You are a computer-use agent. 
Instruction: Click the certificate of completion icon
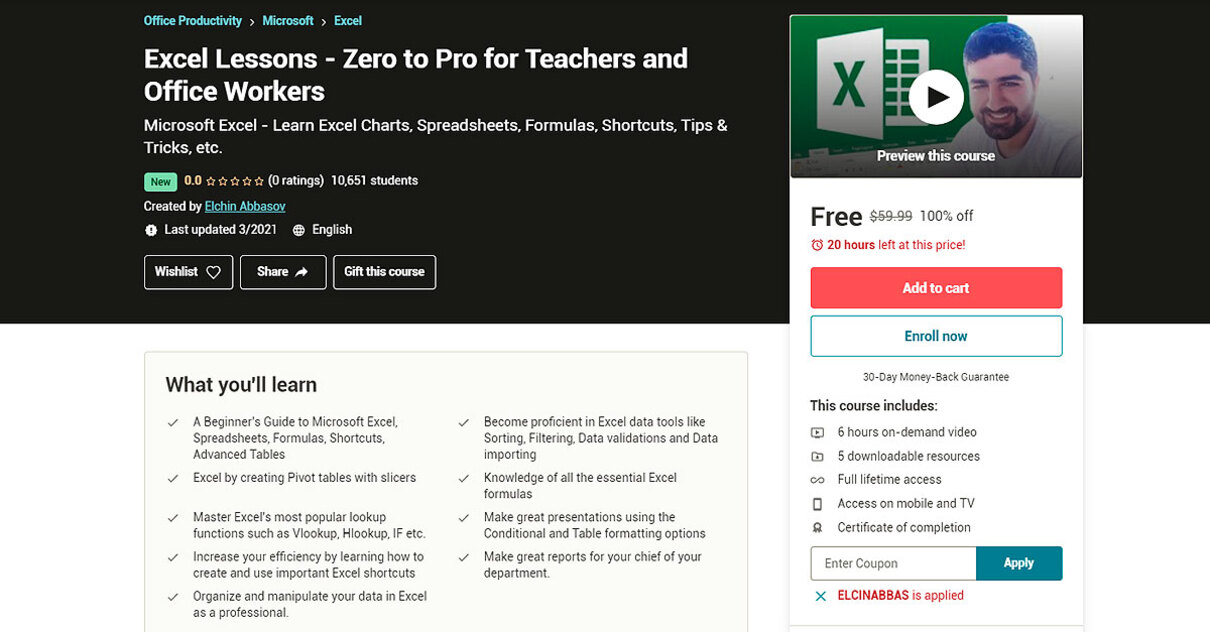pyautogui.click(x=817, y=528)
